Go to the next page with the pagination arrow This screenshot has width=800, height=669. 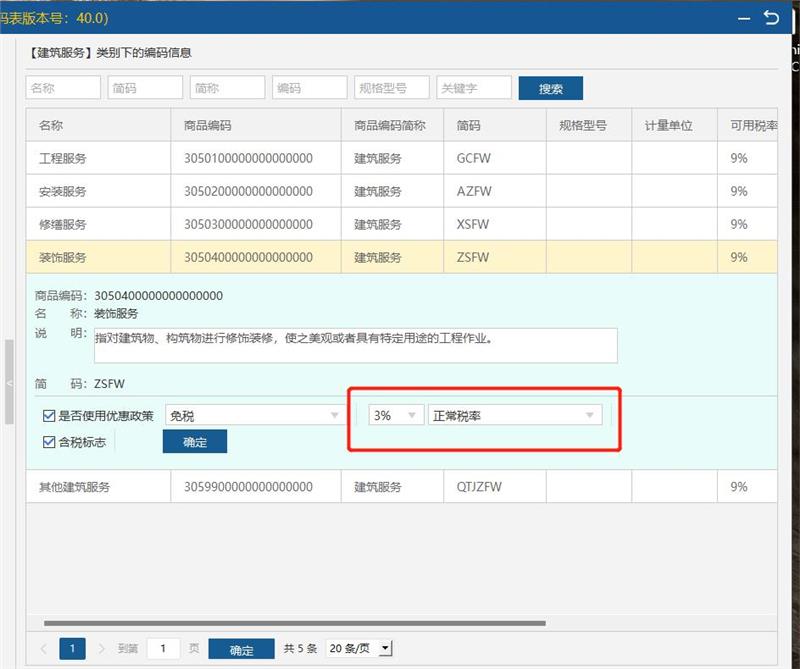[x=101, y=649]
